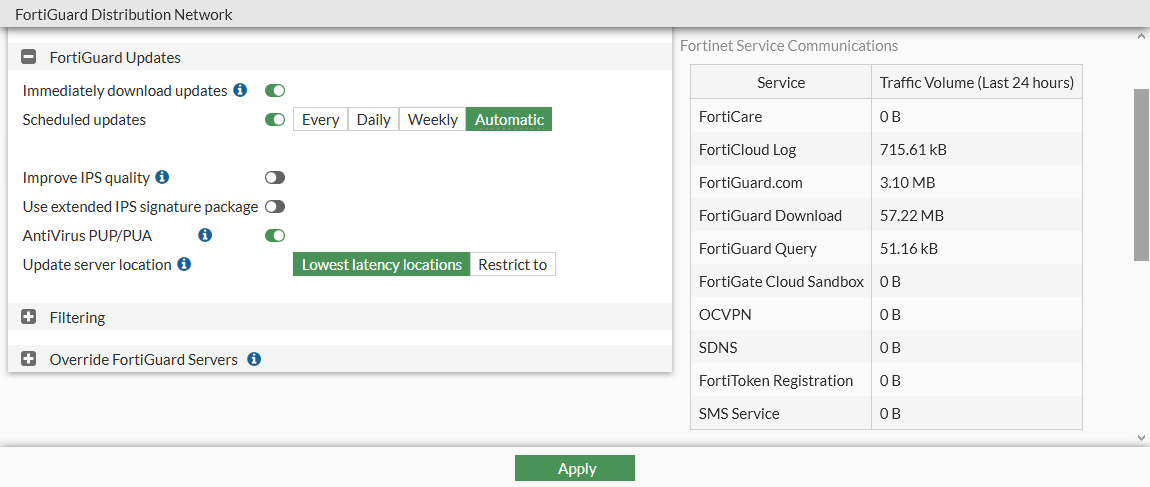
Task: Select the Every schedule option
Action: pos(320,120)
